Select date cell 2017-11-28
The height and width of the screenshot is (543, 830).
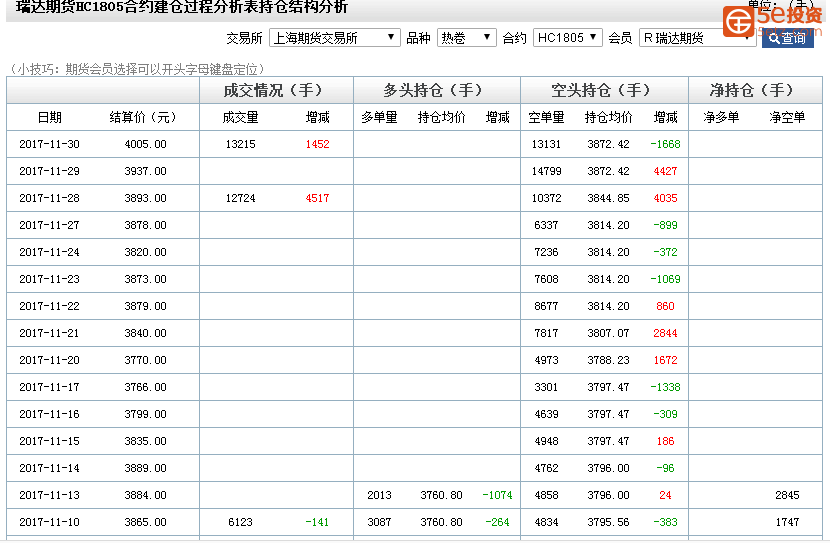pos(49,198)
